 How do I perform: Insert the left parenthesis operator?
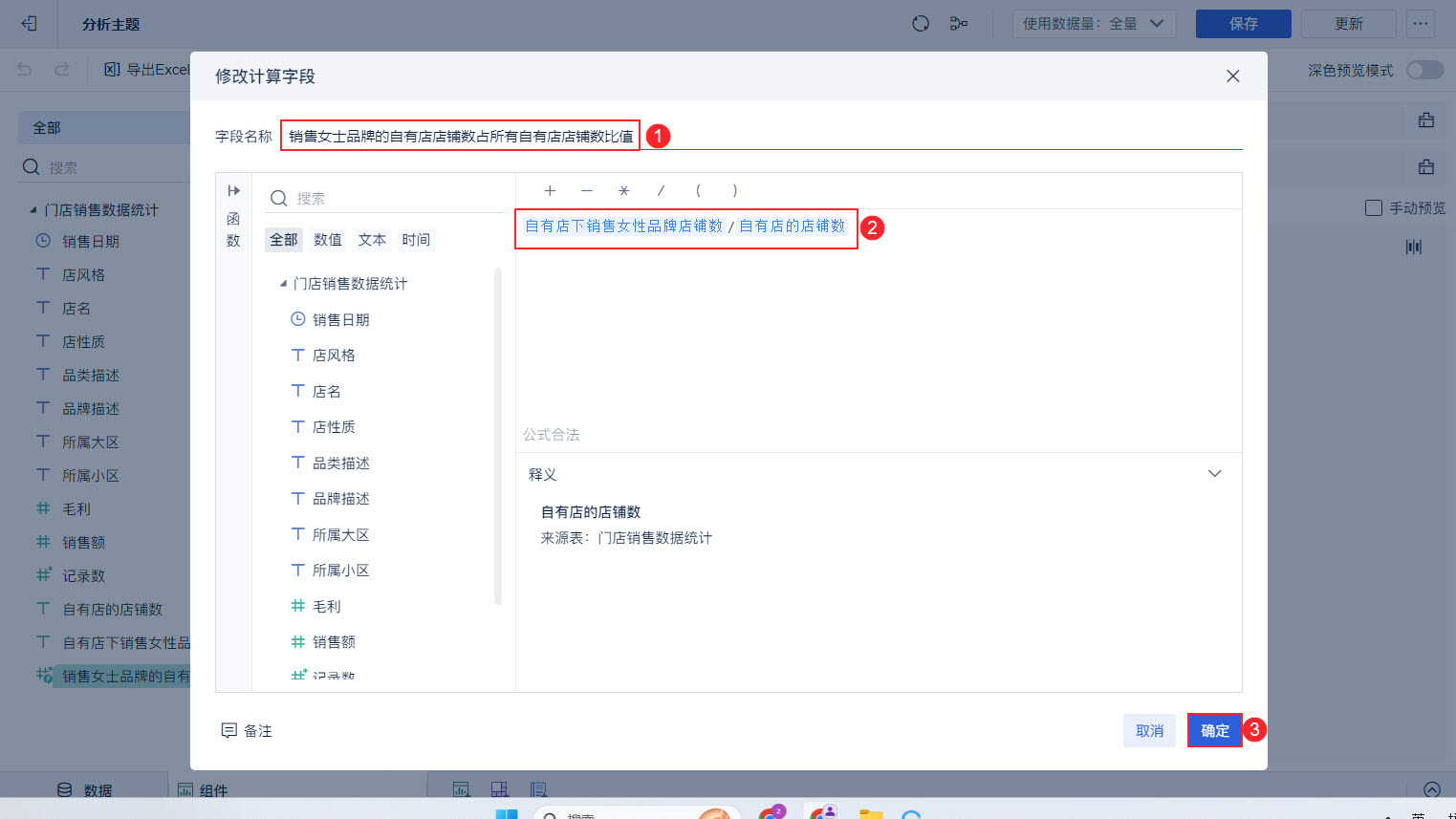[x=698, y=191]
